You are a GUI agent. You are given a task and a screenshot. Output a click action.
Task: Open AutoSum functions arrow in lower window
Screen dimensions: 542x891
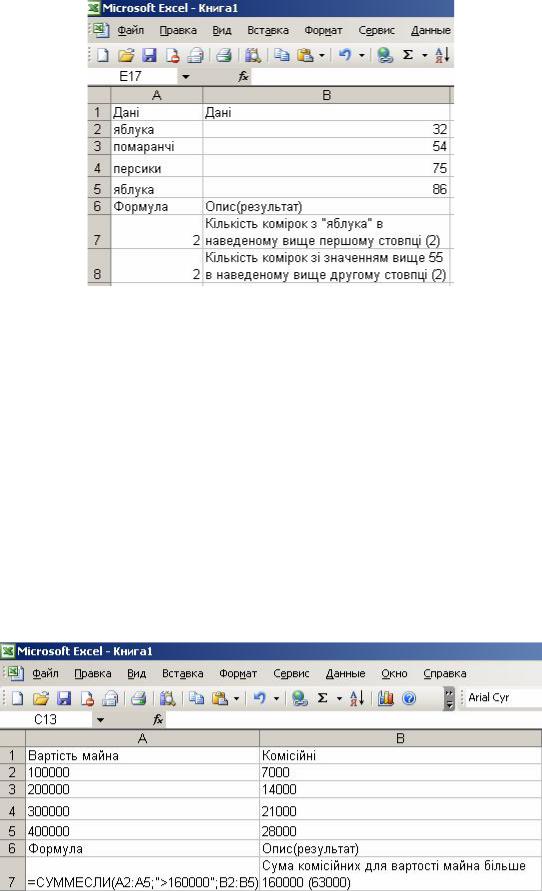point(339,698)
